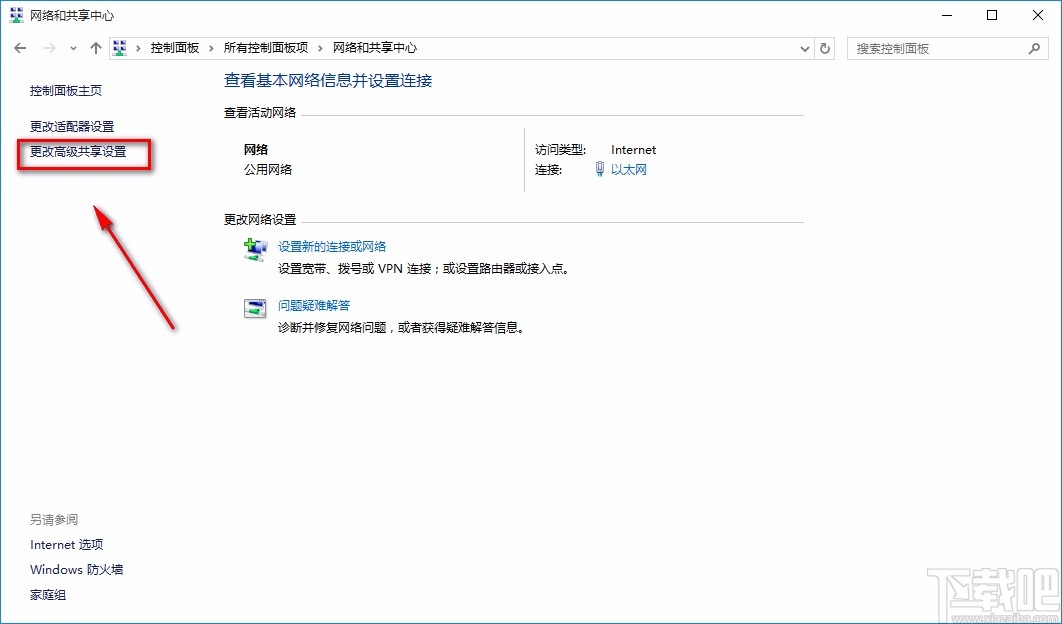1062x624 pixels.
Task: Click the troubleshooting icon beside 问题疑难解答
Action: pos(254,309)
